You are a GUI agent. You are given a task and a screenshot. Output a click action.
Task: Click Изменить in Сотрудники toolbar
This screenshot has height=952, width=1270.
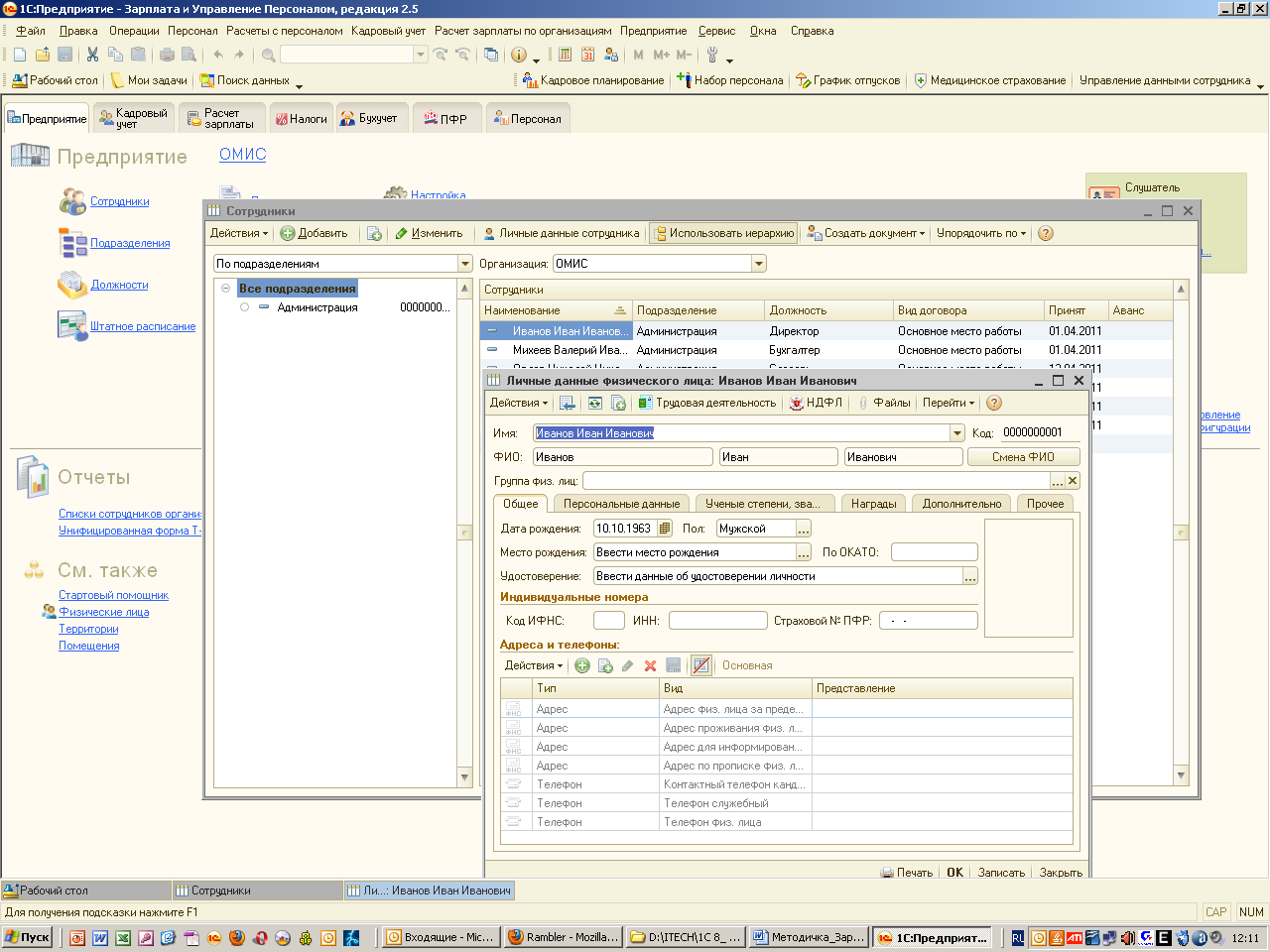coord(429,233)
